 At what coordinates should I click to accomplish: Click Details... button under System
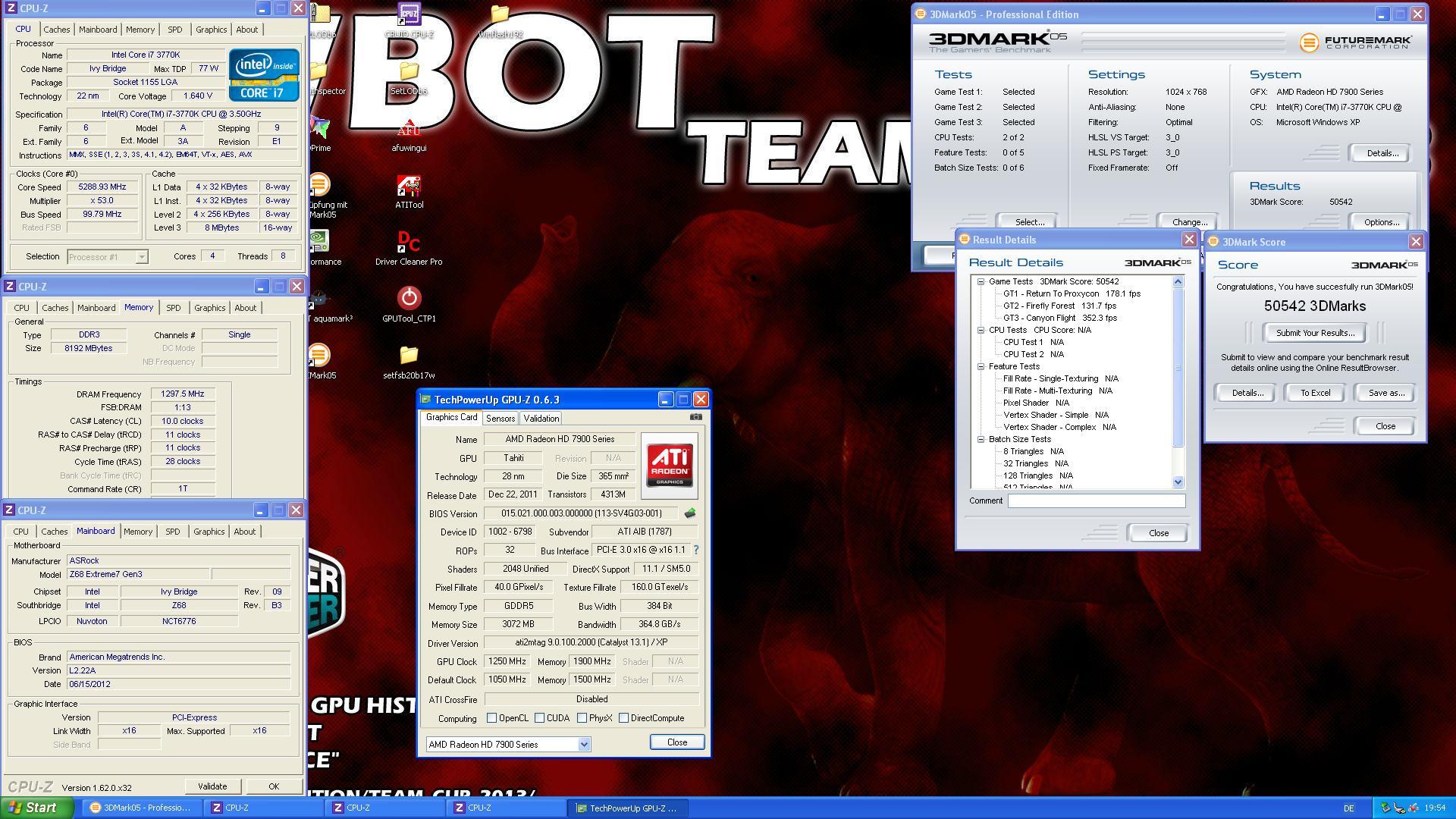1381,153
